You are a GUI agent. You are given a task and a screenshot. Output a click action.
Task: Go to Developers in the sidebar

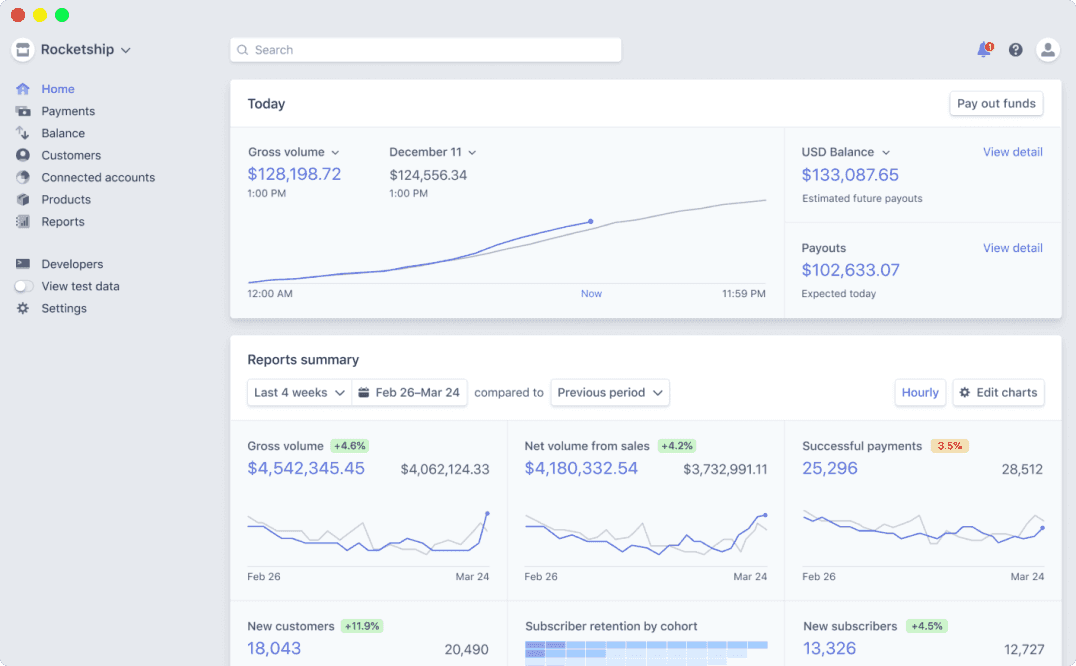tap(72, 264)
